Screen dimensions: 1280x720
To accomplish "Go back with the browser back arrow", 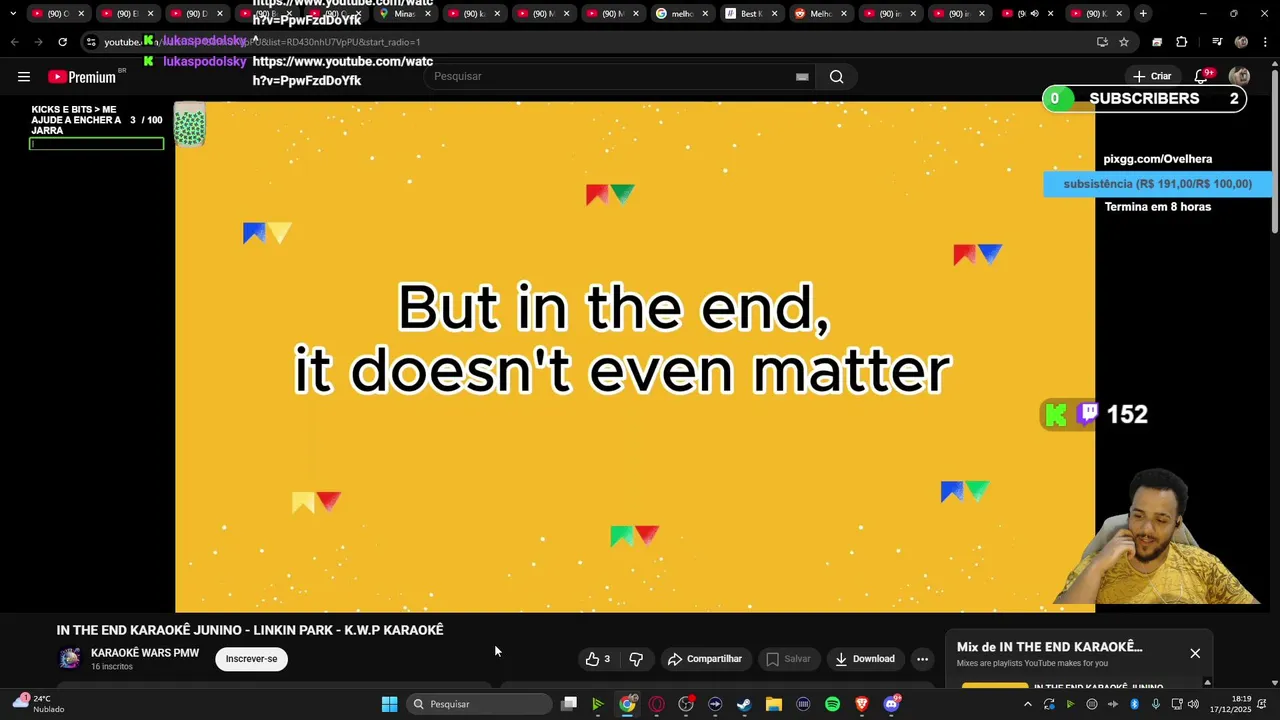I will [x=14, y=42].
